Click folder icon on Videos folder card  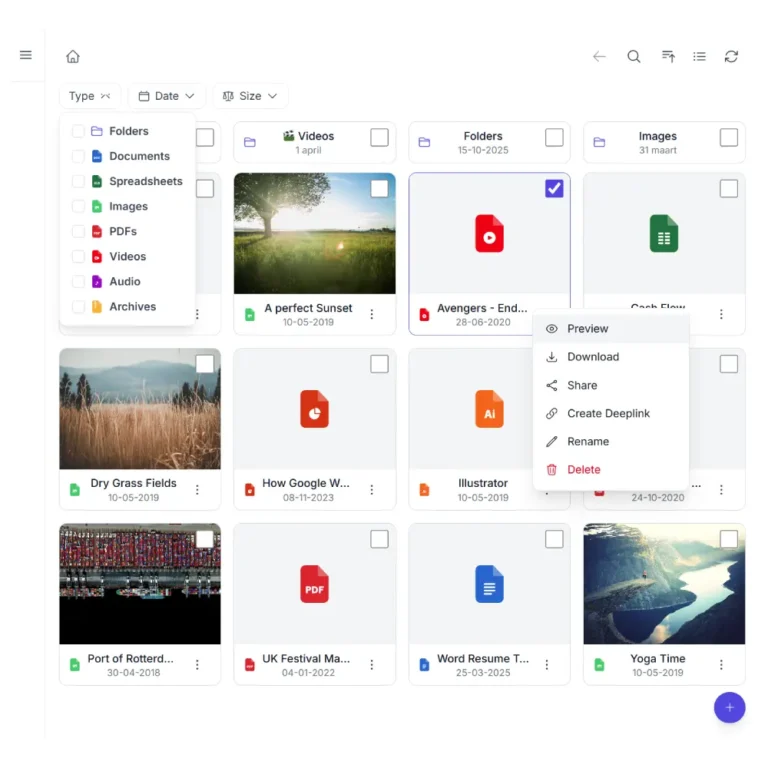coord(250,143)
